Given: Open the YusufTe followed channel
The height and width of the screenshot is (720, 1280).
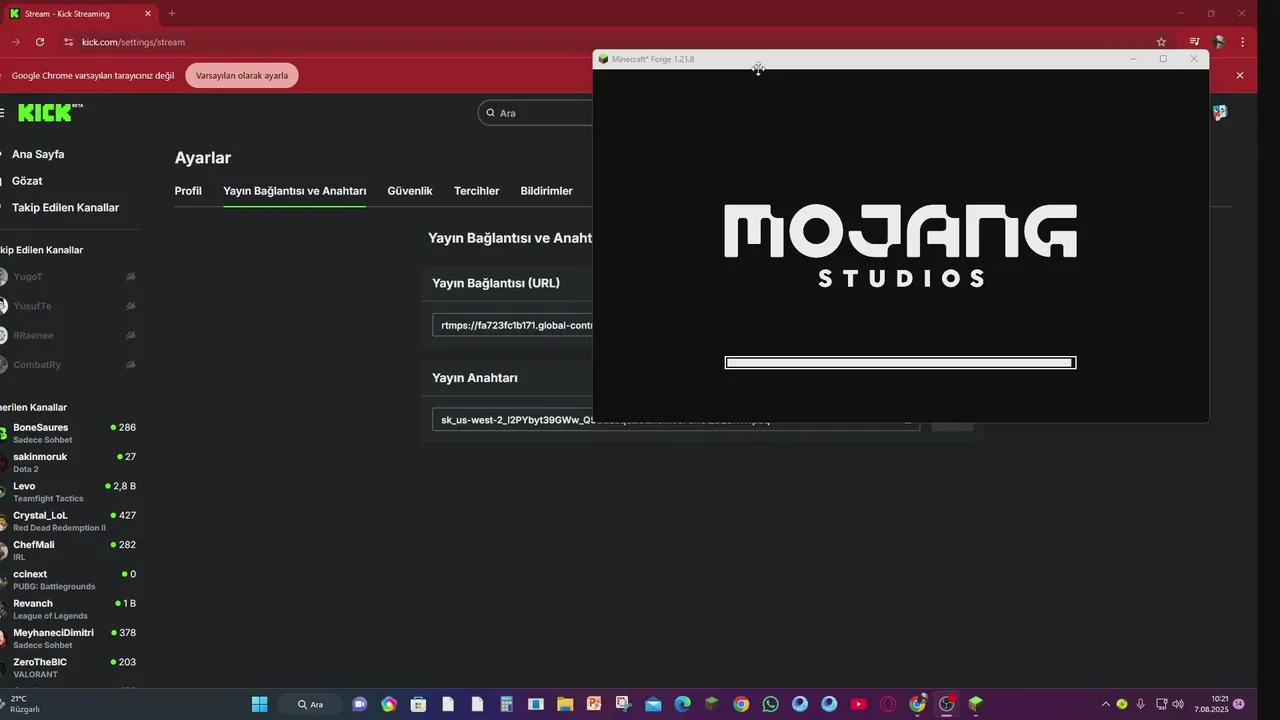Looking at the screenshot, I should [x=68, y=306].
